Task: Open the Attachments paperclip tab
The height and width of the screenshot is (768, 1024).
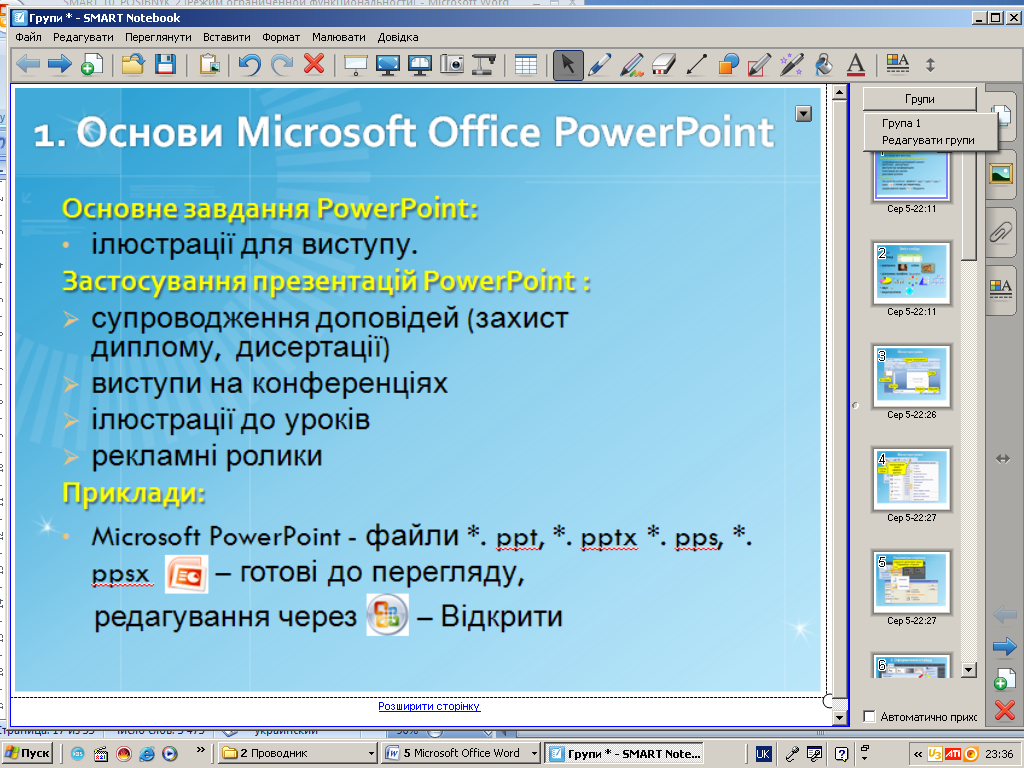Action: pyautogui.click(x=1000, y=232)
